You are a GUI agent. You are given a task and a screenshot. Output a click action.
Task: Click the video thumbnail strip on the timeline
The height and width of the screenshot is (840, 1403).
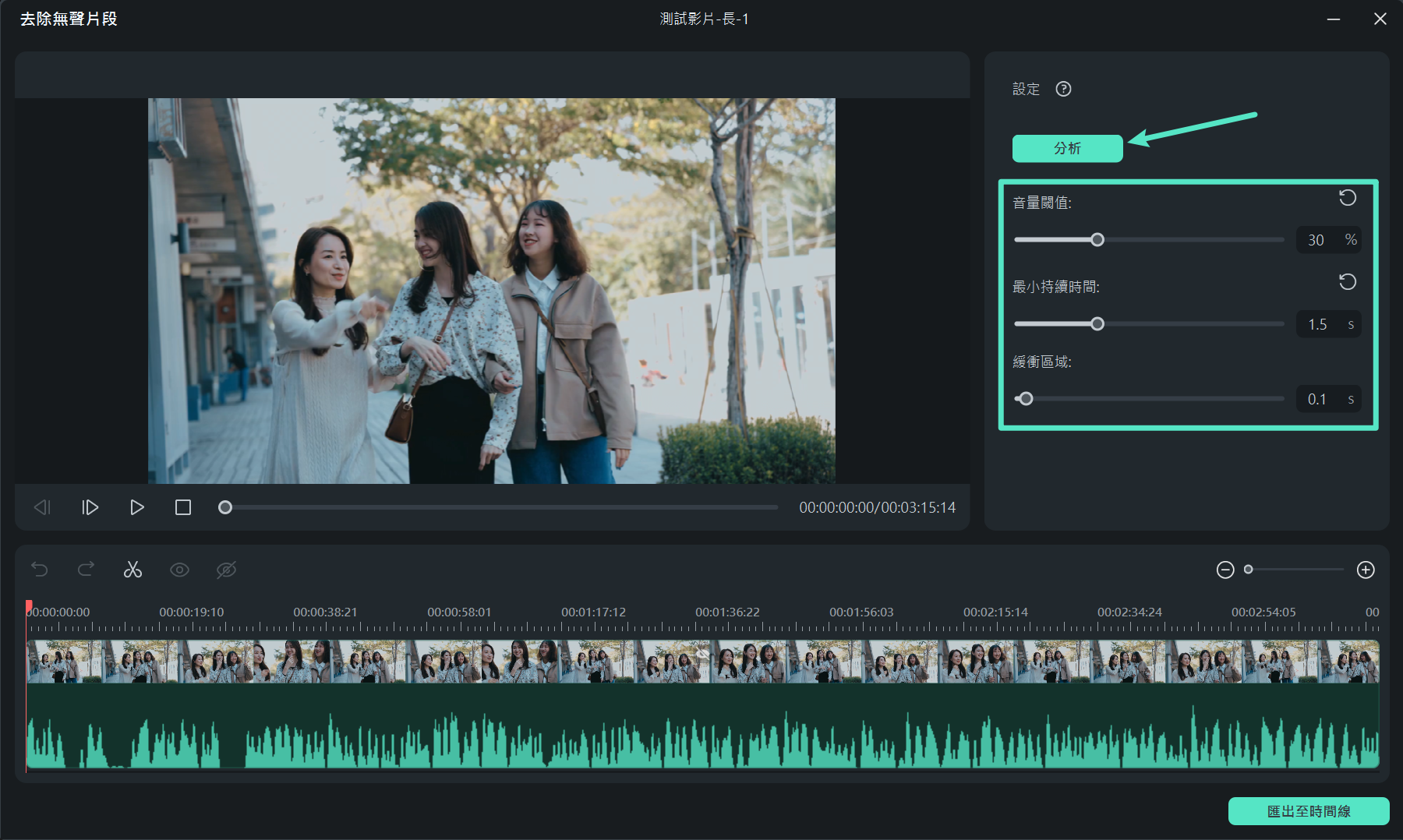[x=702, y=662]
